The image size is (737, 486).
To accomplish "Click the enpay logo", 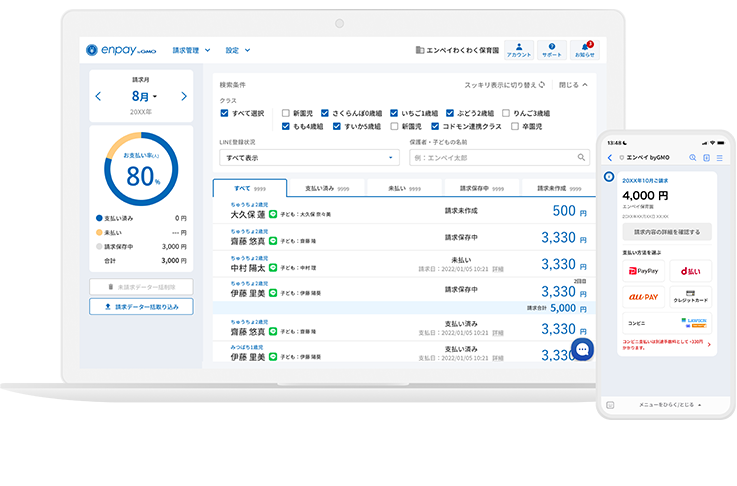I will point(121,50).
